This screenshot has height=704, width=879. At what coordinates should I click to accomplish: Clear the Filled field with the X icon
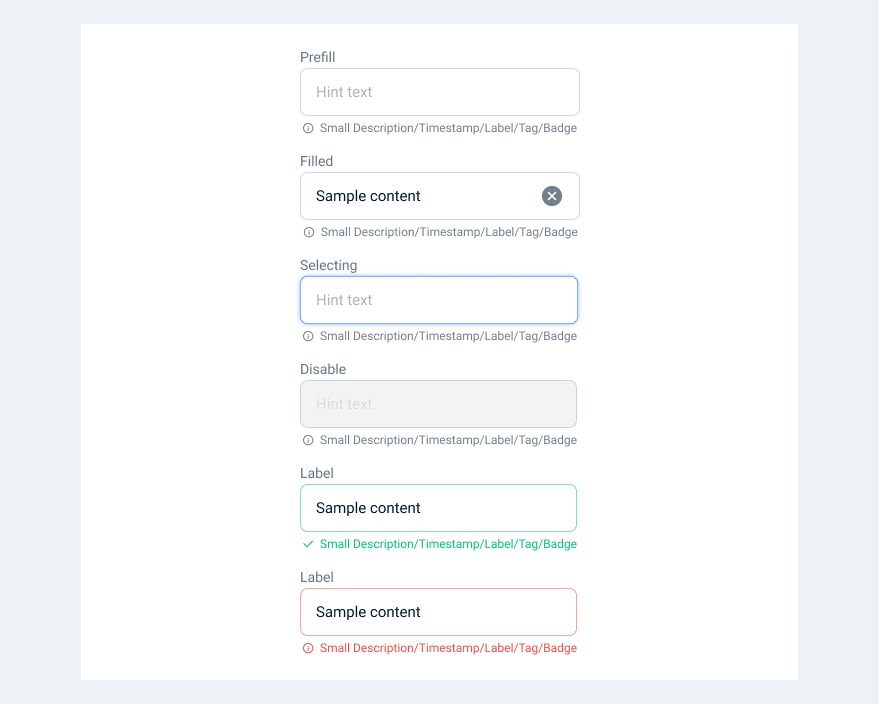pos(552,196)
